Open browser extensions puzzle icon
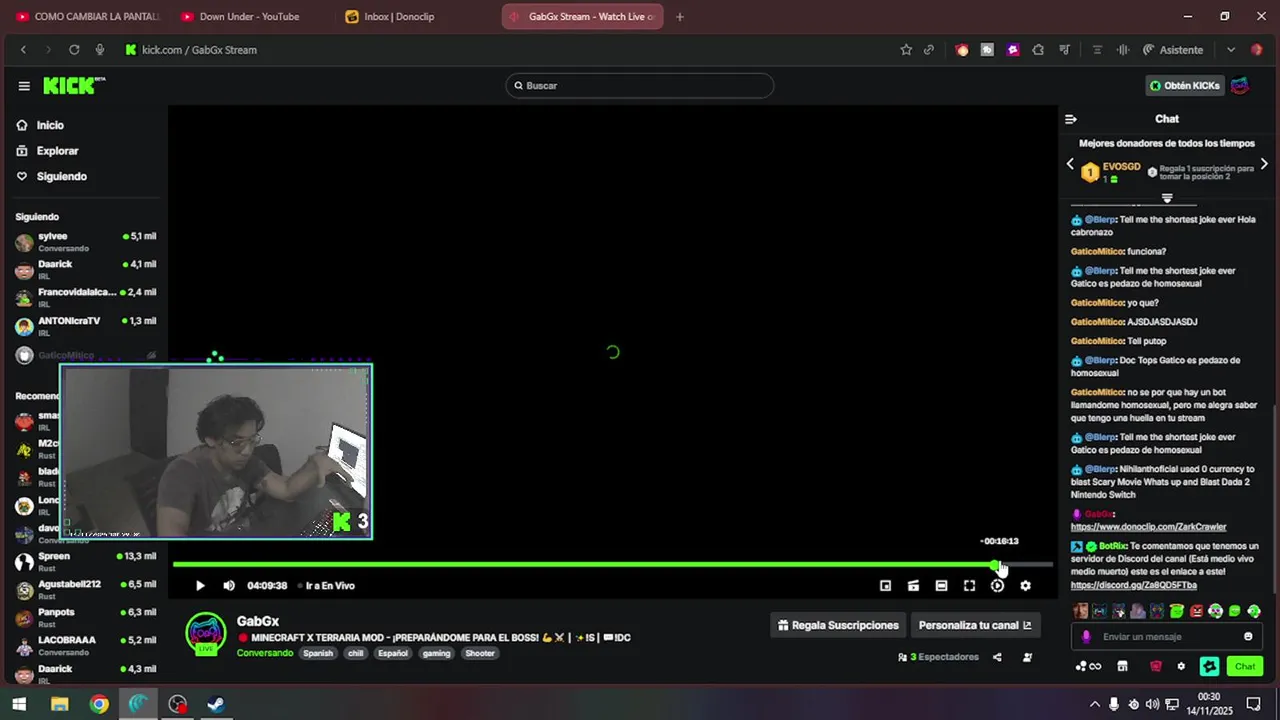 pos(1038,50)
